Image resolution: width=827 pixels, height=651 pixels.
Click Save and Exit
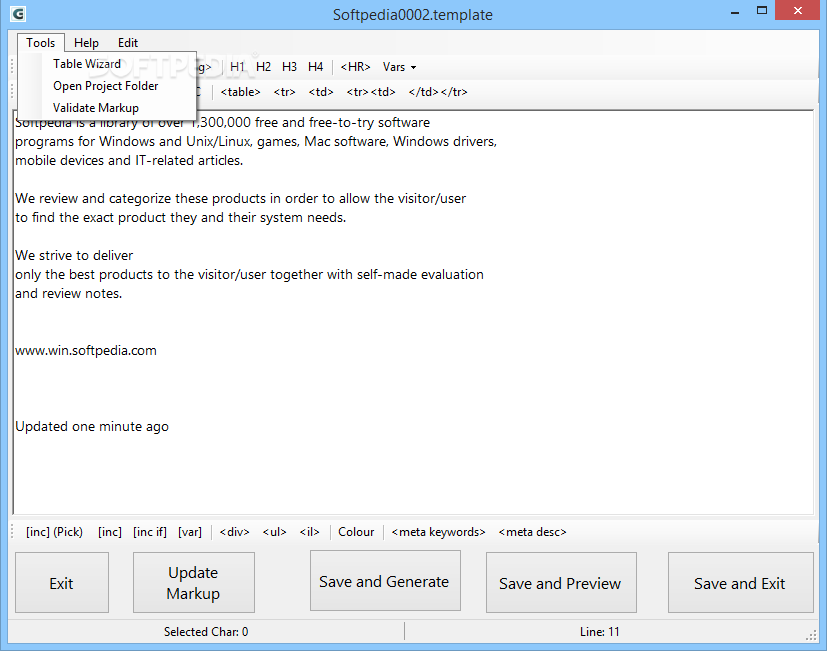(741, 582)
